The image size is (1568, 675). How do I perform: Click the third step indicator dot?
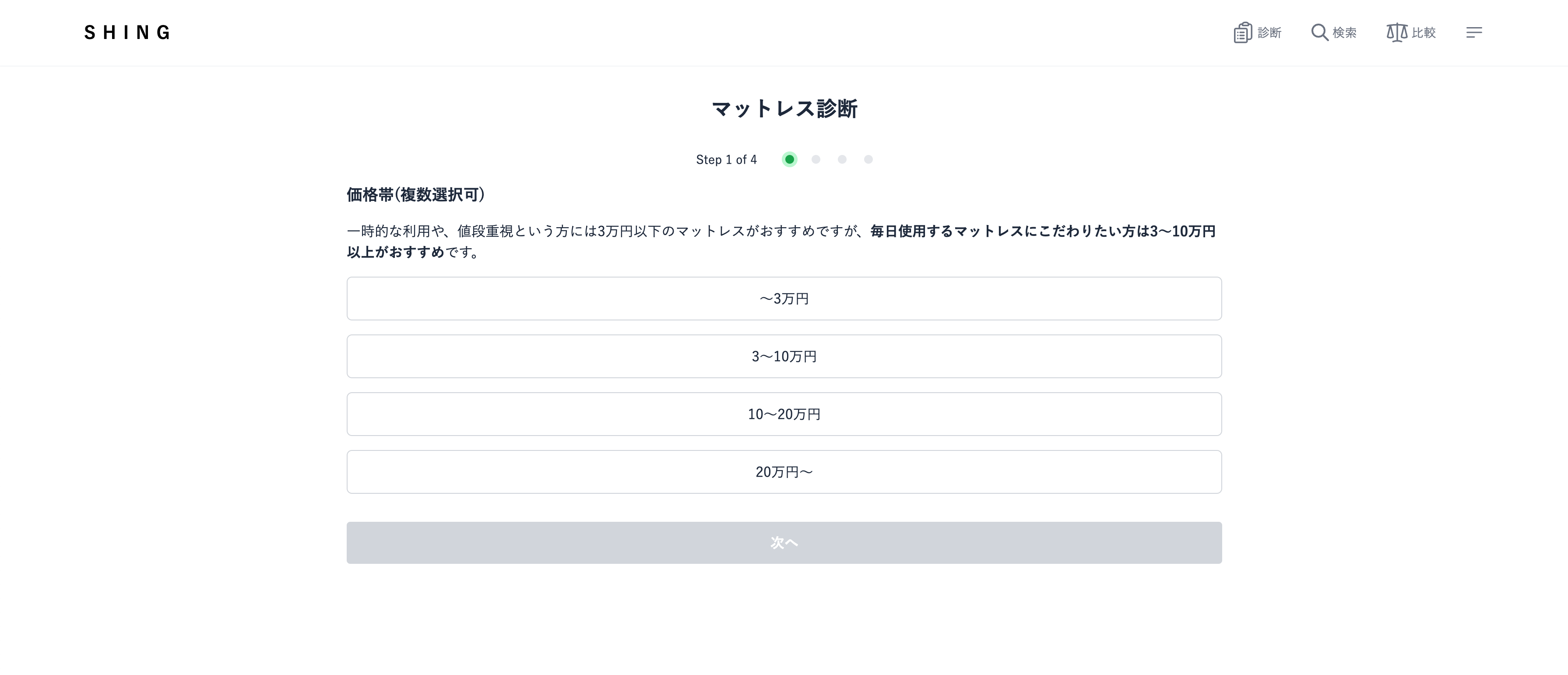click(842, 159)
